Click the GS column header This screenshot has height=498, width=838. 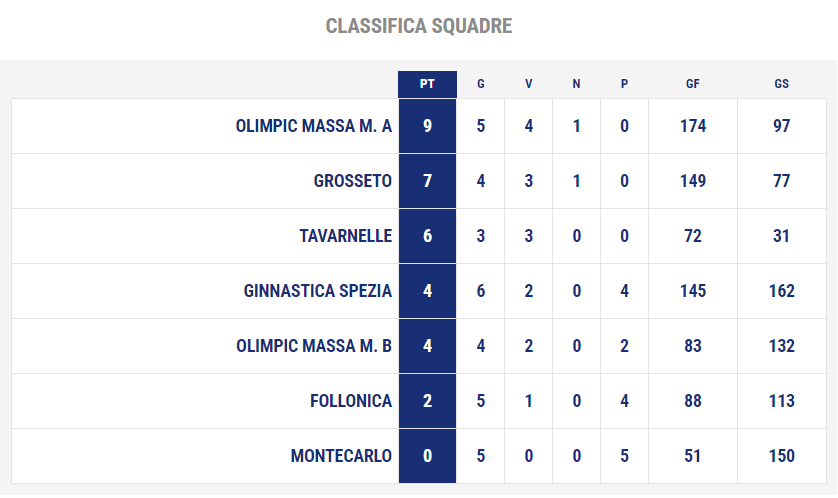(x=781, y=84)
